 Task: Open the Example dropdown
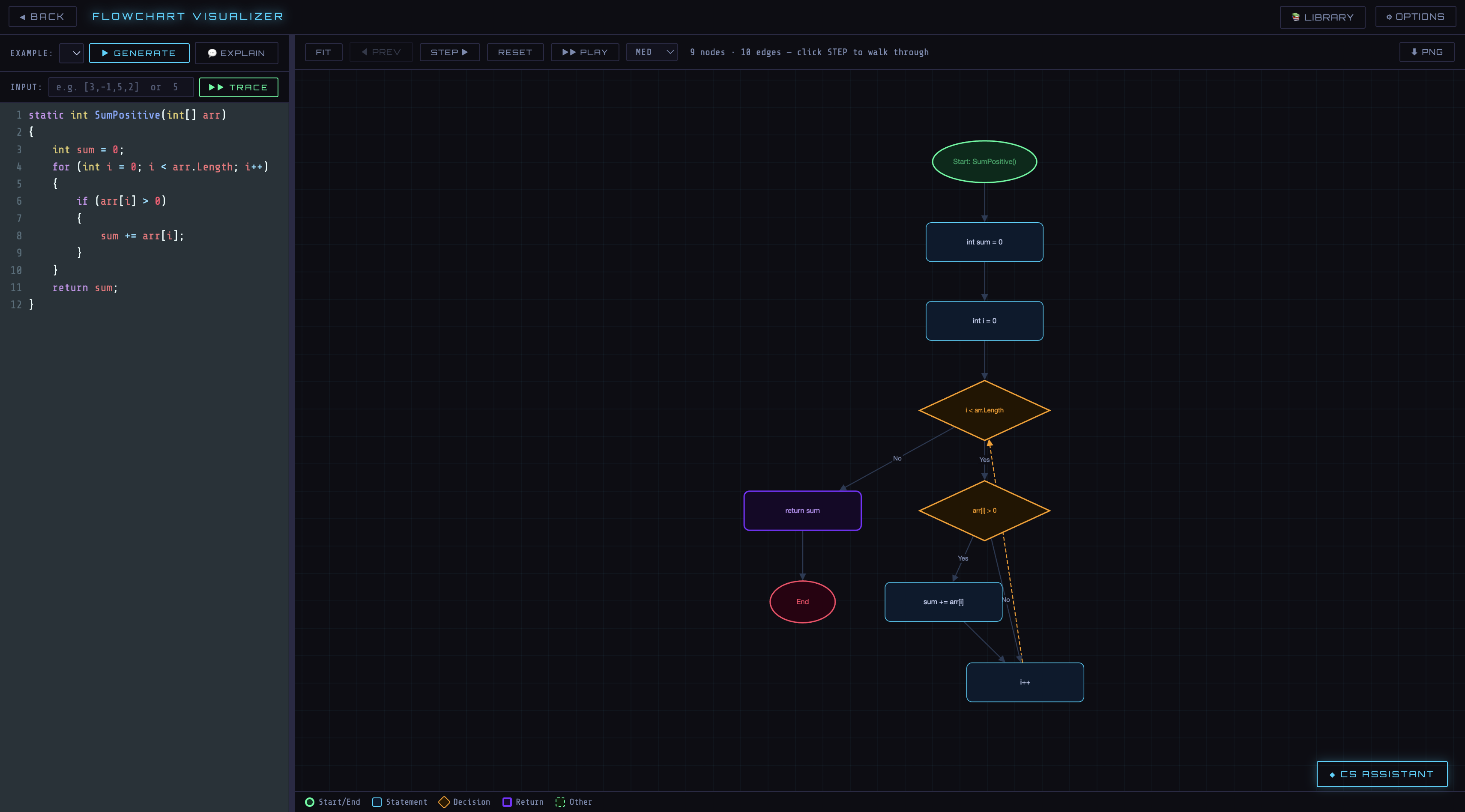pos(72,53)
